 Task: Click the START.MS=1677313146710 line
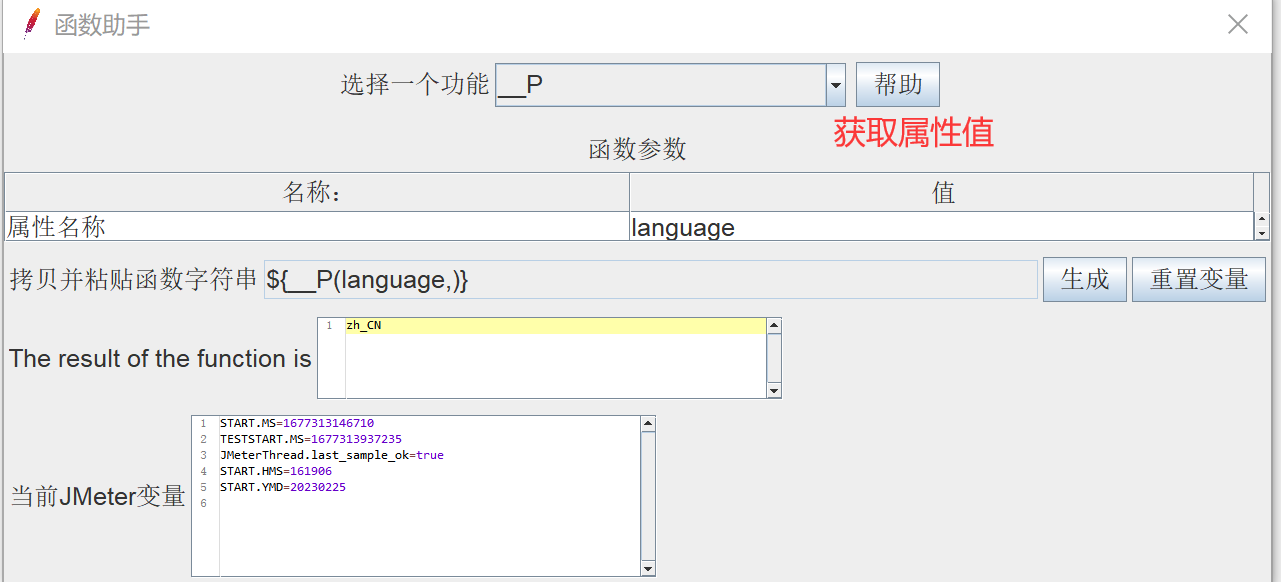click(297, 424)
